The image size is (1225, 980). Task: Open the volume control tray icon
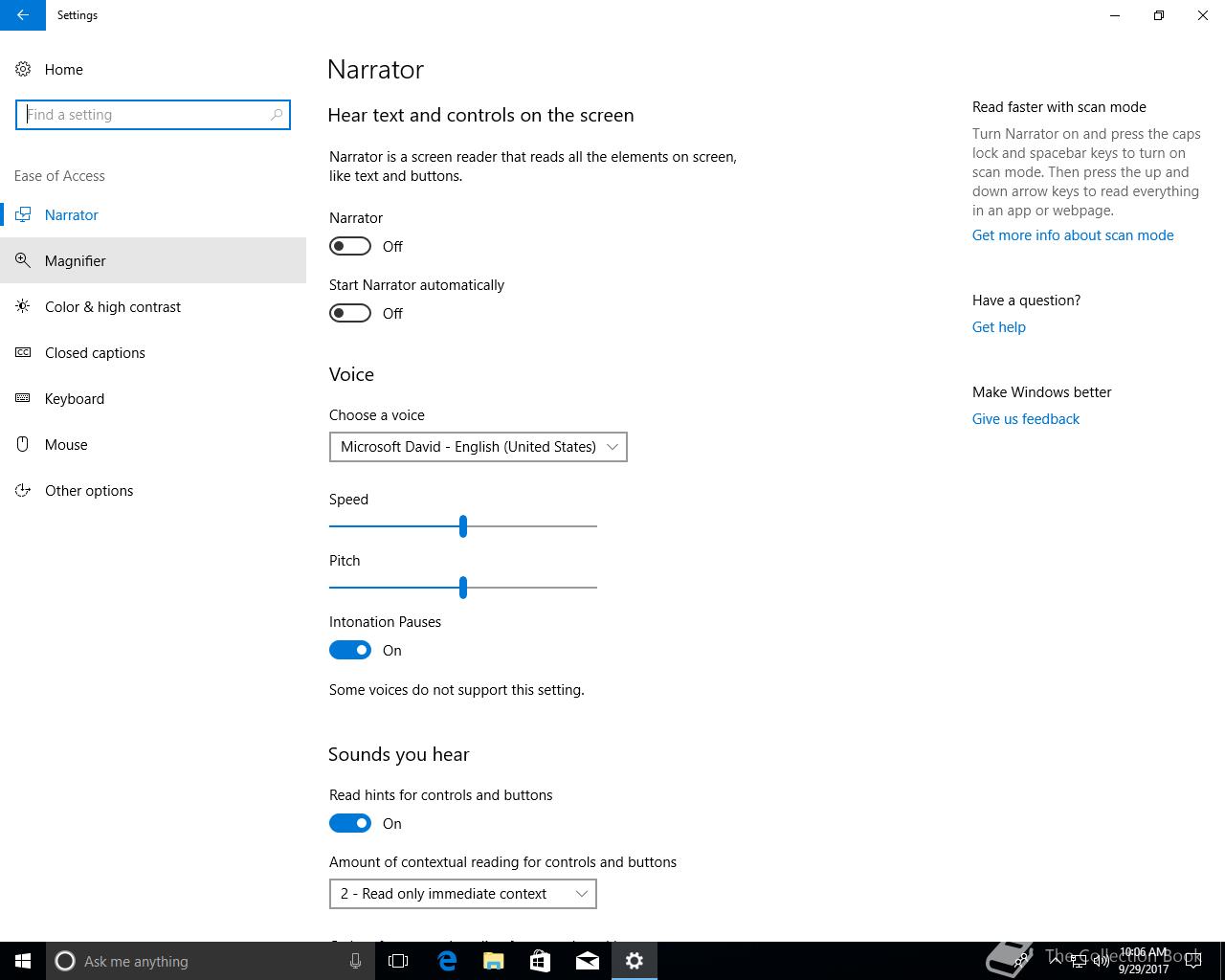(x=1102, y=961)
